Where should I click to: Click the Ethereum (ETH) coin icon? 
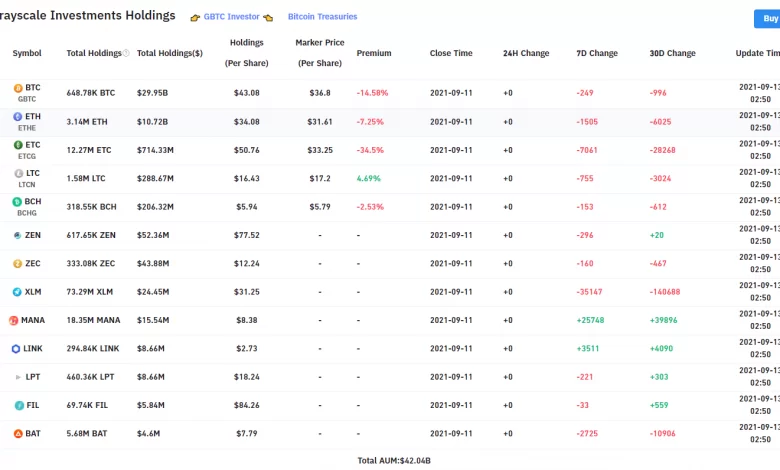[x=17, y=117]
